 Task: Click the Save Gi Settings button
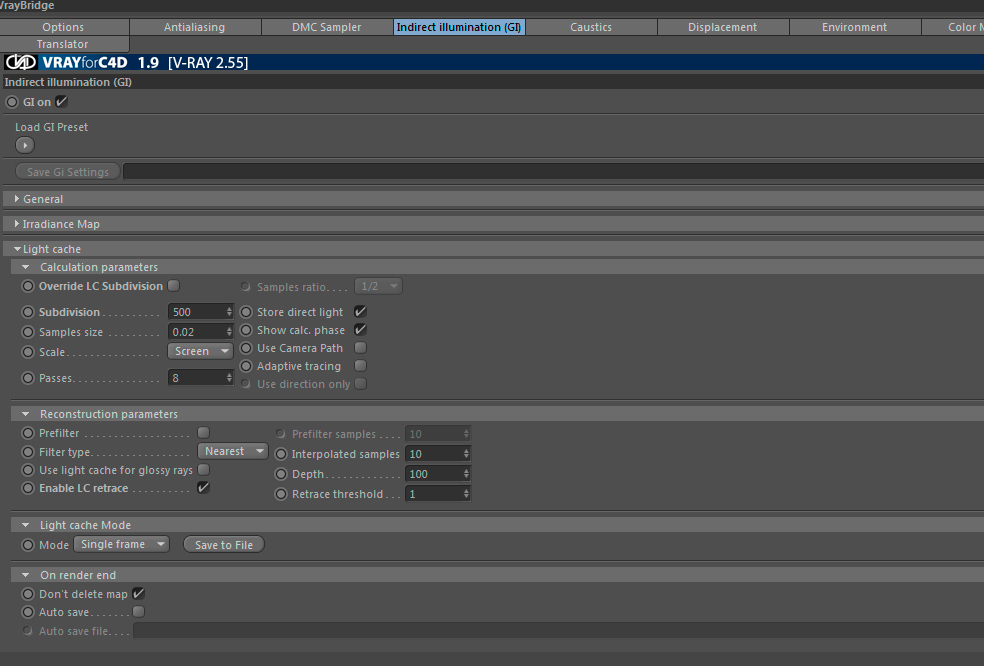(x=68, y=172)
